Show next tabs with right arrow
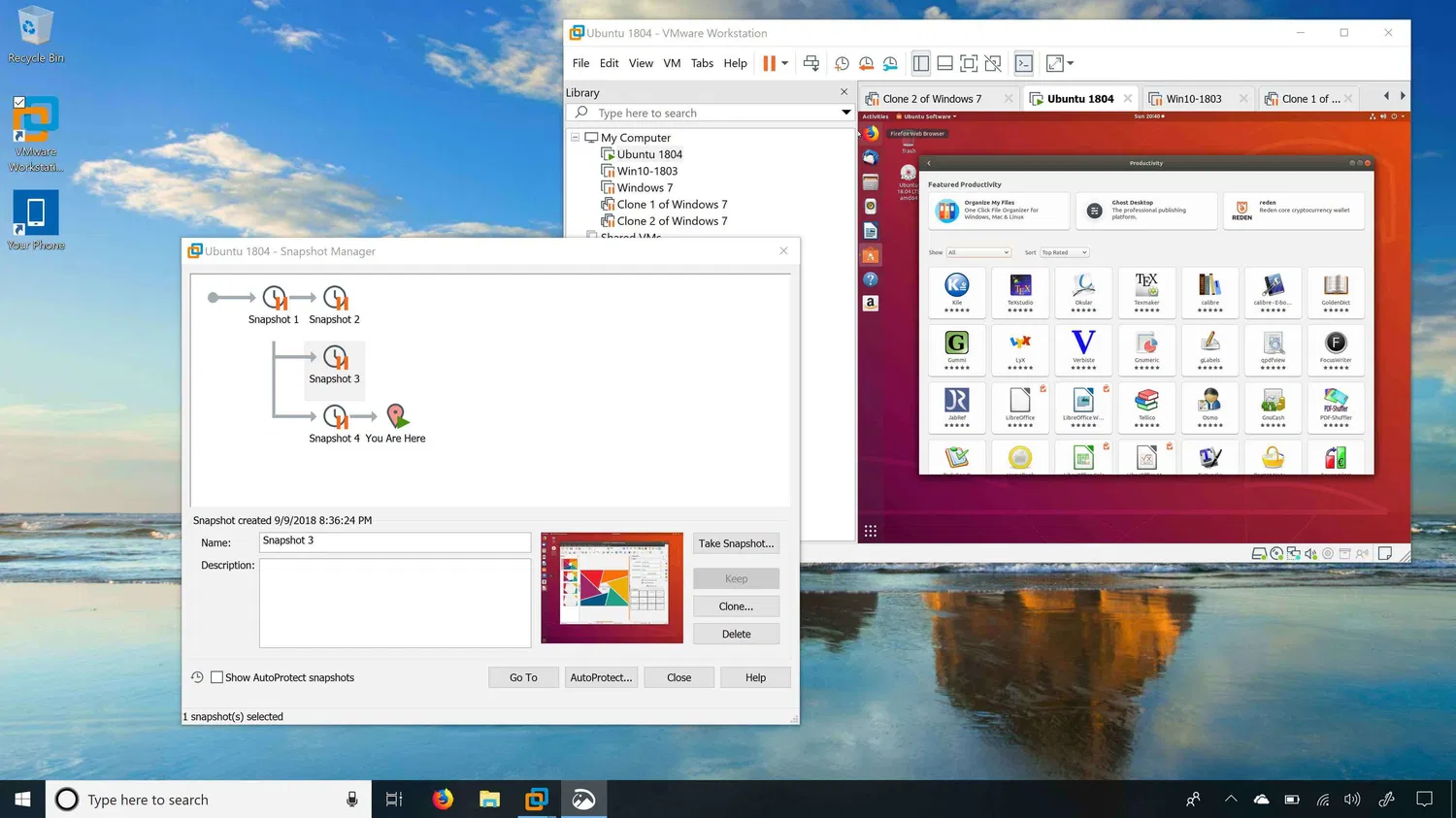 point(1402,96)
